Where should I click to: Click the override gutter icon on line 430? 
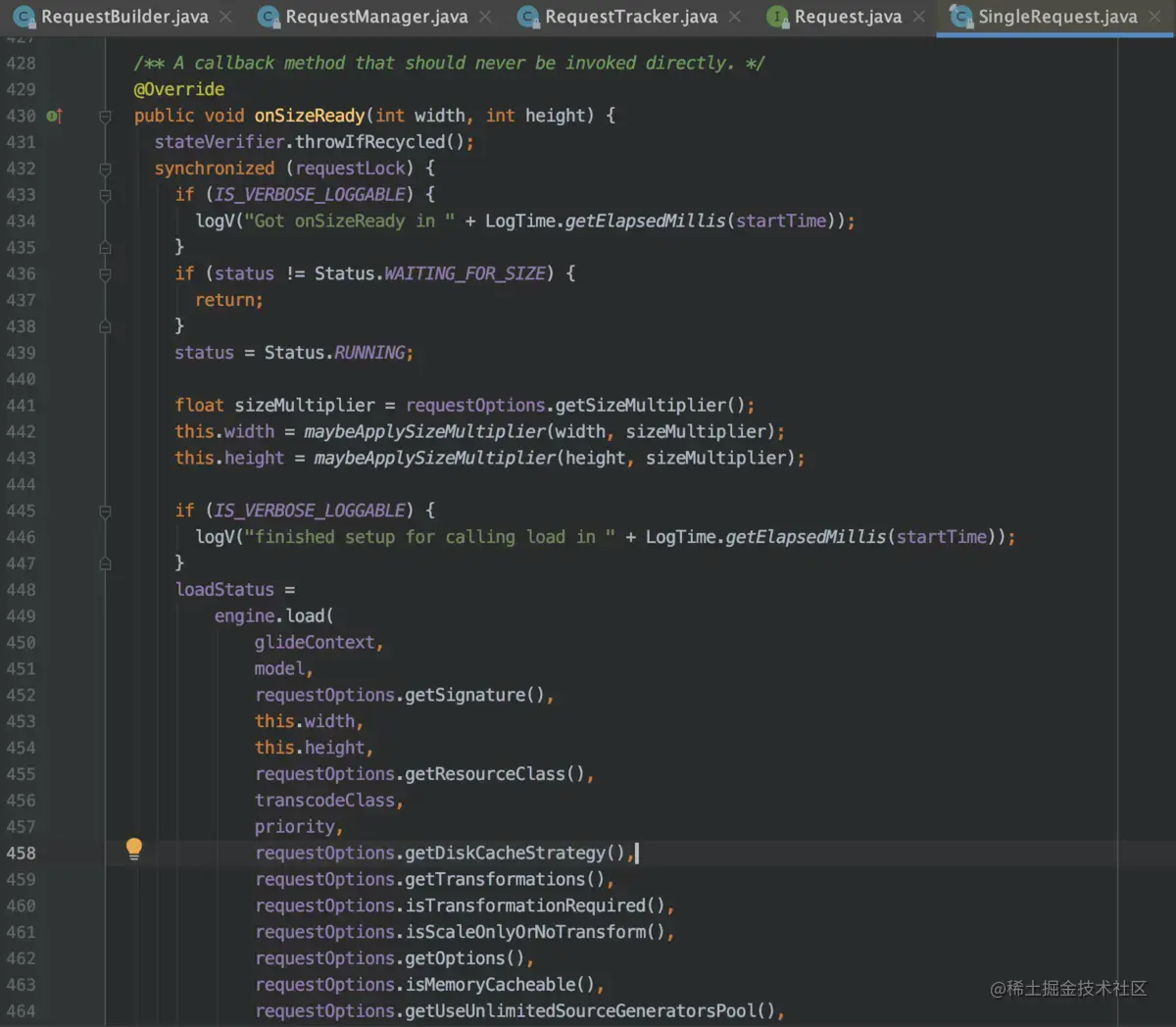(55, 116)
